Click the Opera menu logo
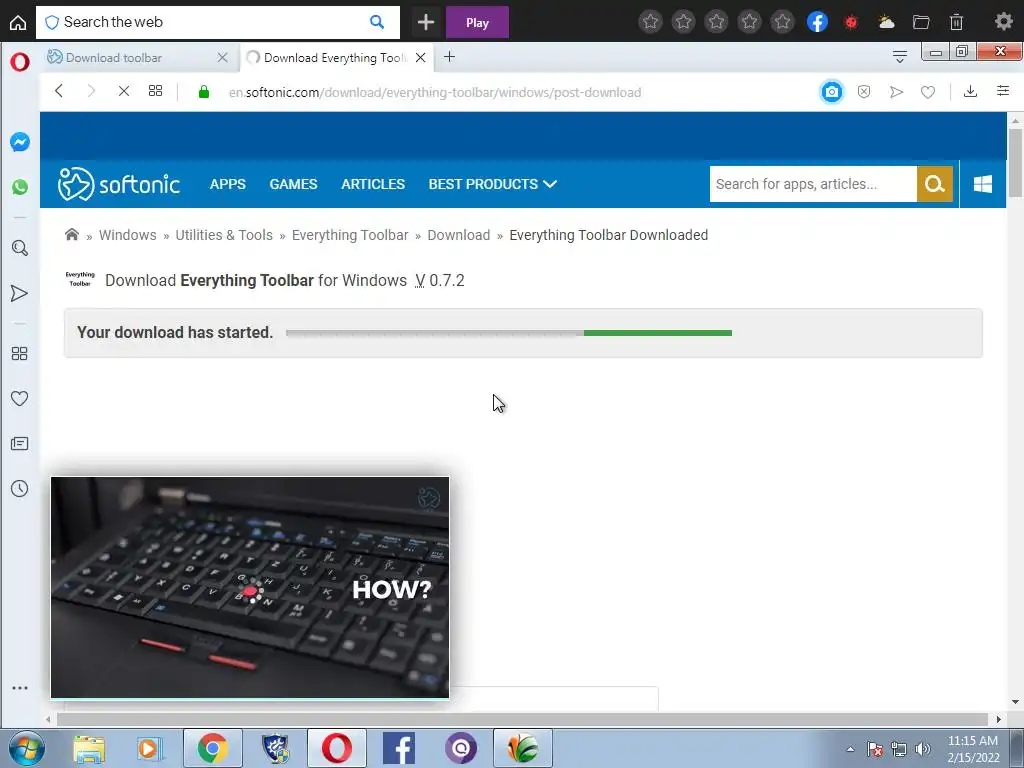 (20, 62)
